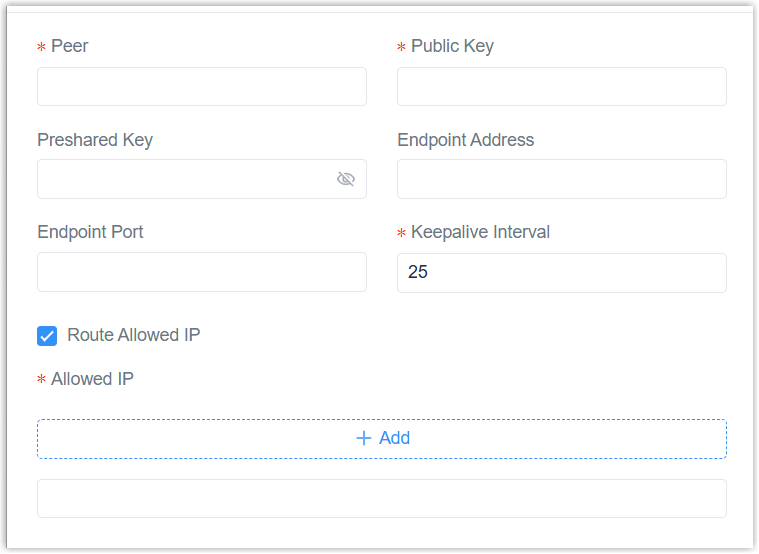759x554 pixels.
Task: Click the Endpoint Address label
Action: coord(466,140)
